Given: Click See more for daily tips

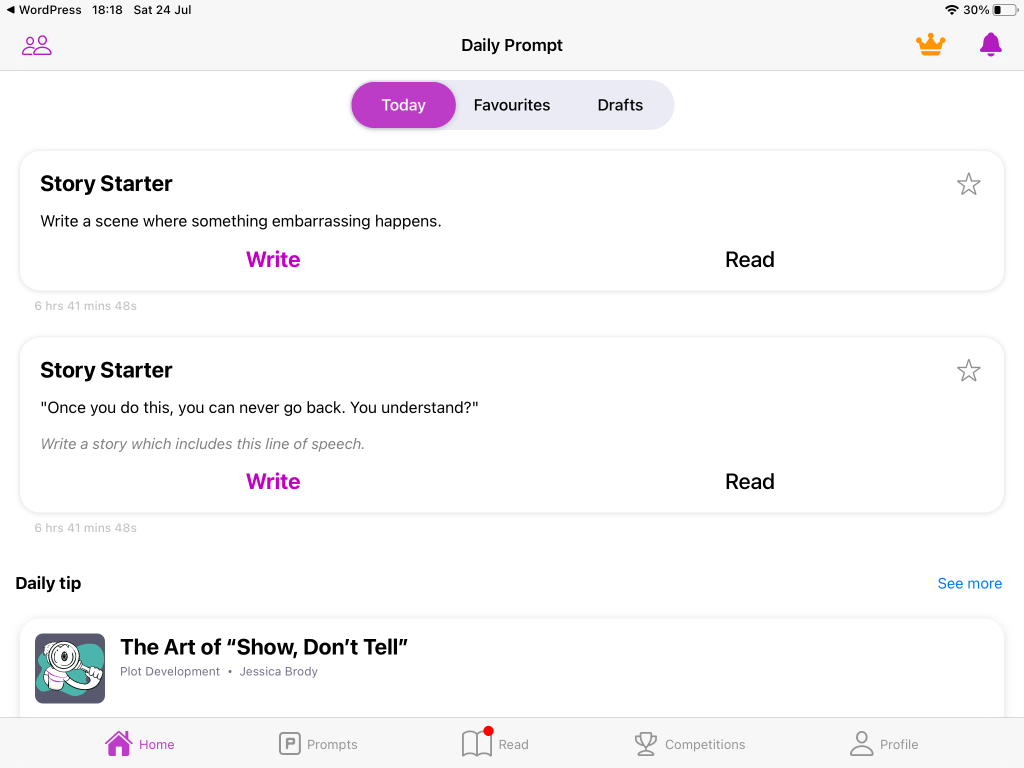Looking at the screenshot, I should click(969, 583).
